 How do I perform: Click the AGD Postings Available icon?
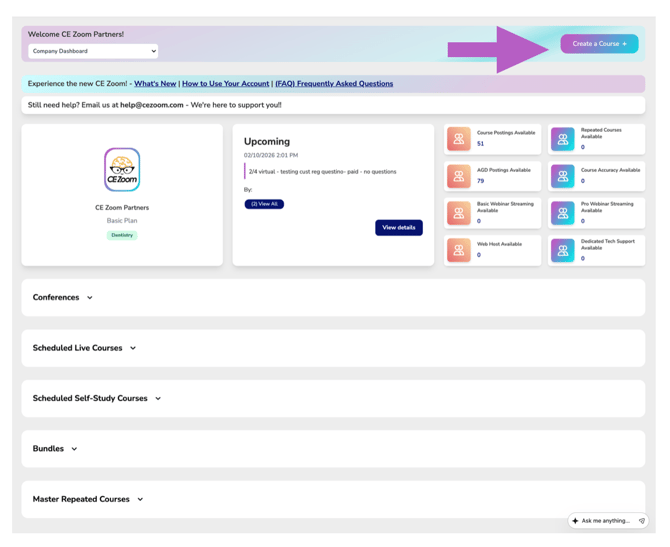point(459,176)
